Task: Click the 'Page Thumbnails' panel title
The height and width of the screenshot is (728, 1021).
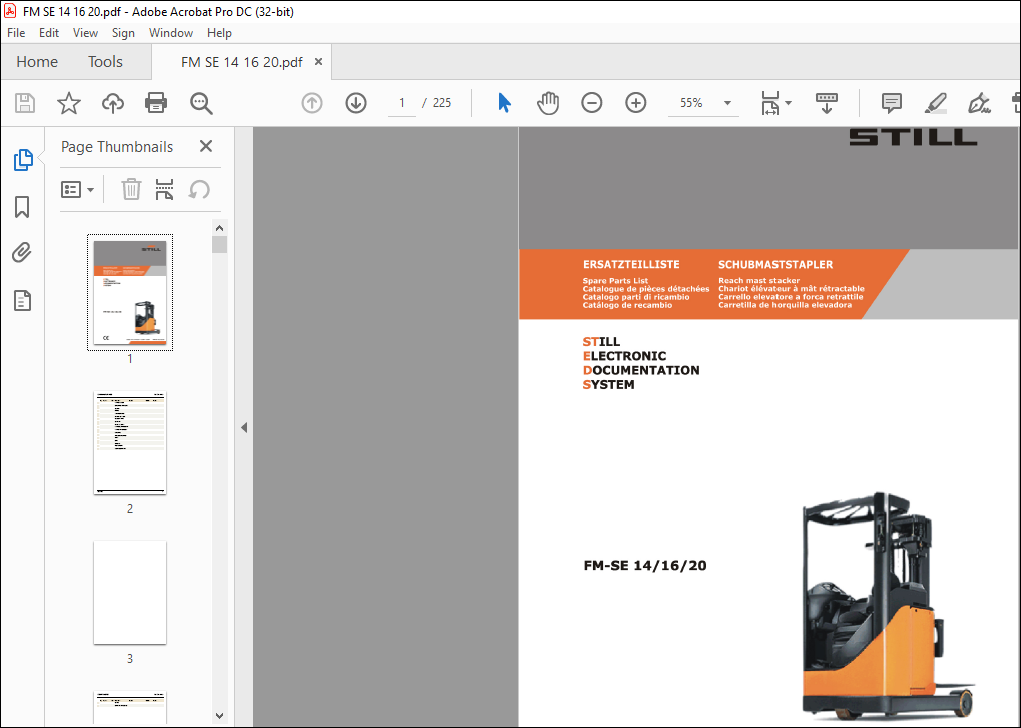Action: [x=117, y=147]
